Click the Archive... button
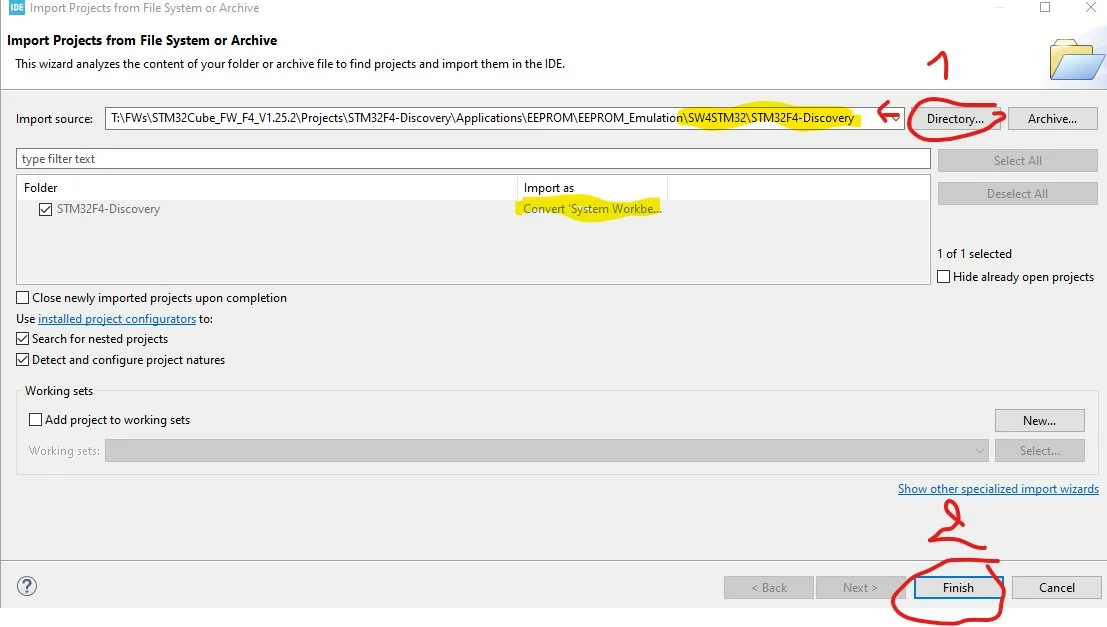The width and height of the screenshot is (1107, 627). (1053, 119)
